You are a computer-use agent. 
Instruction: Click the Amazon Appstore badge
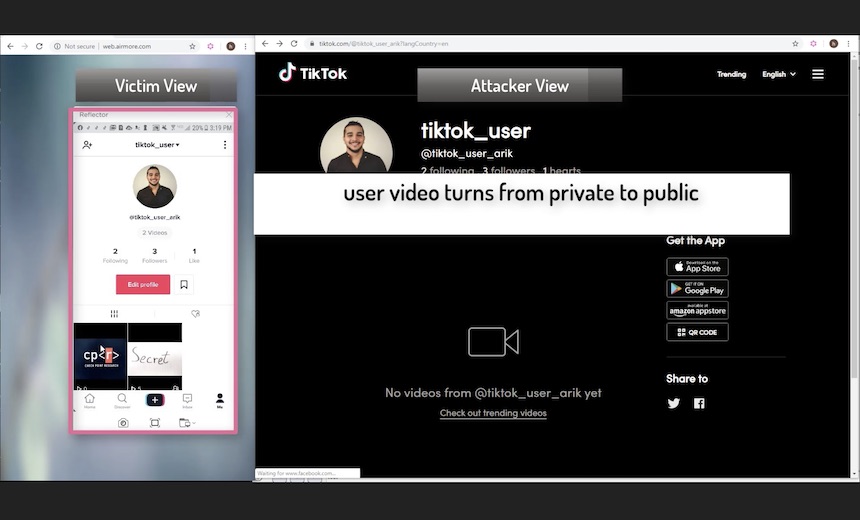click(x=698, y=310)
